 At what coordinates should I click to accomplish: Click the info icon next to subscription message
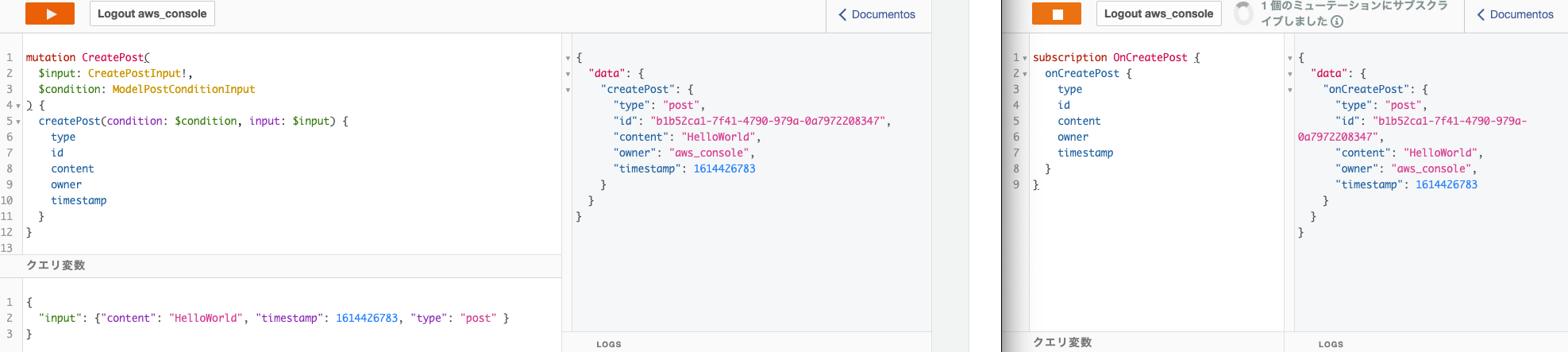click(1337, 21)
